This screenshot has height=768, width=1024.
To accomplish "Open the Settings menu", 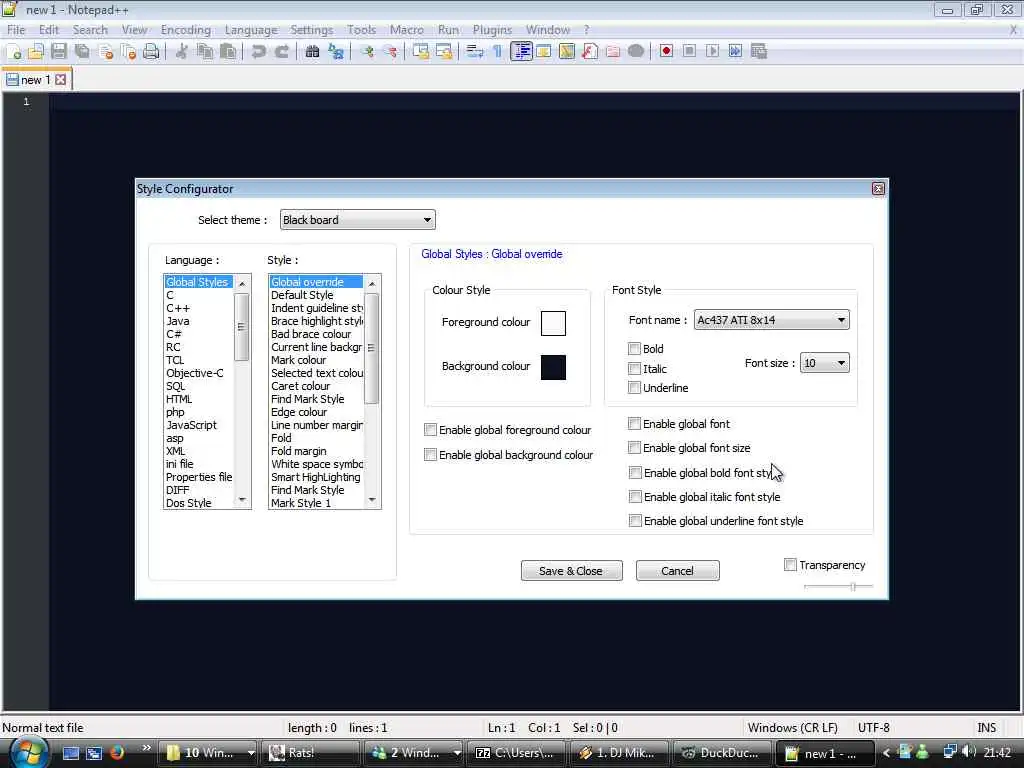I will point(312,30).
